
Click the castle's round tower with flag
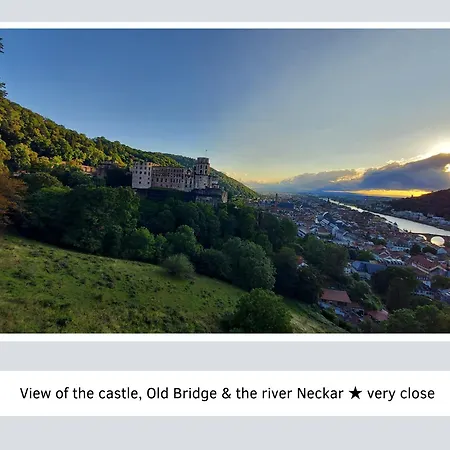point(202,172)
